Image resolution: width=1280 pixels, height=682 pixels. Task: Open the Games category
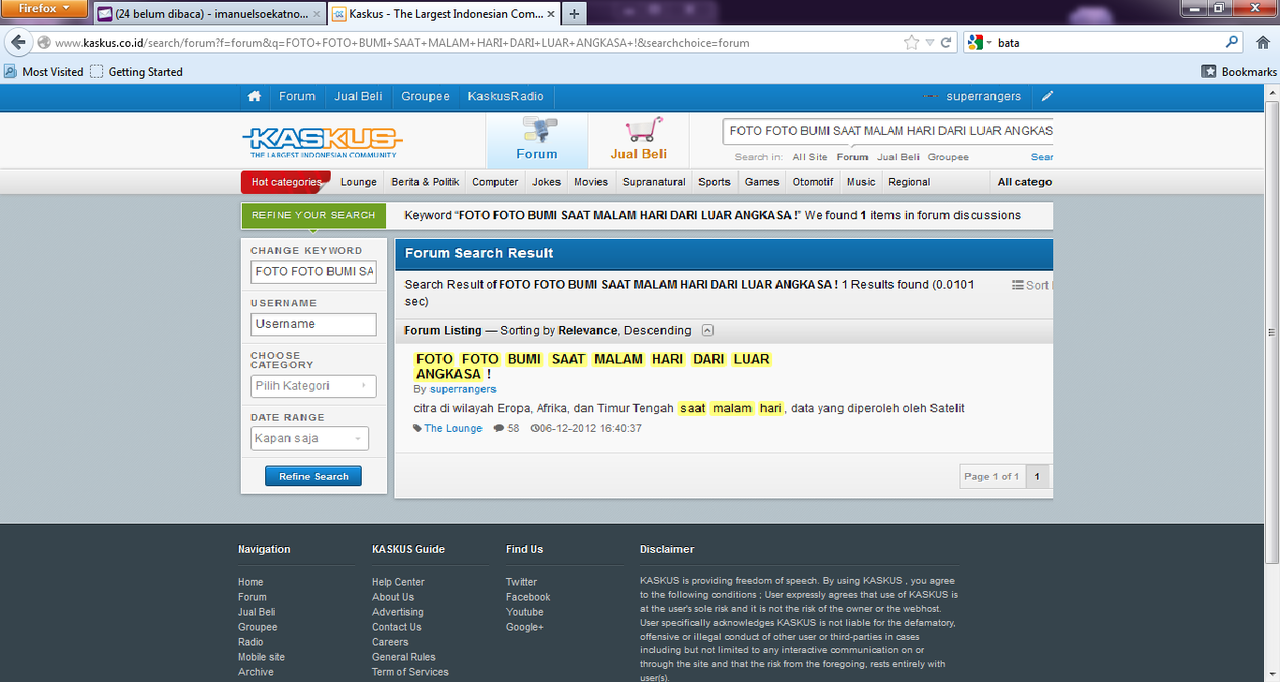[x=762, y=182]
